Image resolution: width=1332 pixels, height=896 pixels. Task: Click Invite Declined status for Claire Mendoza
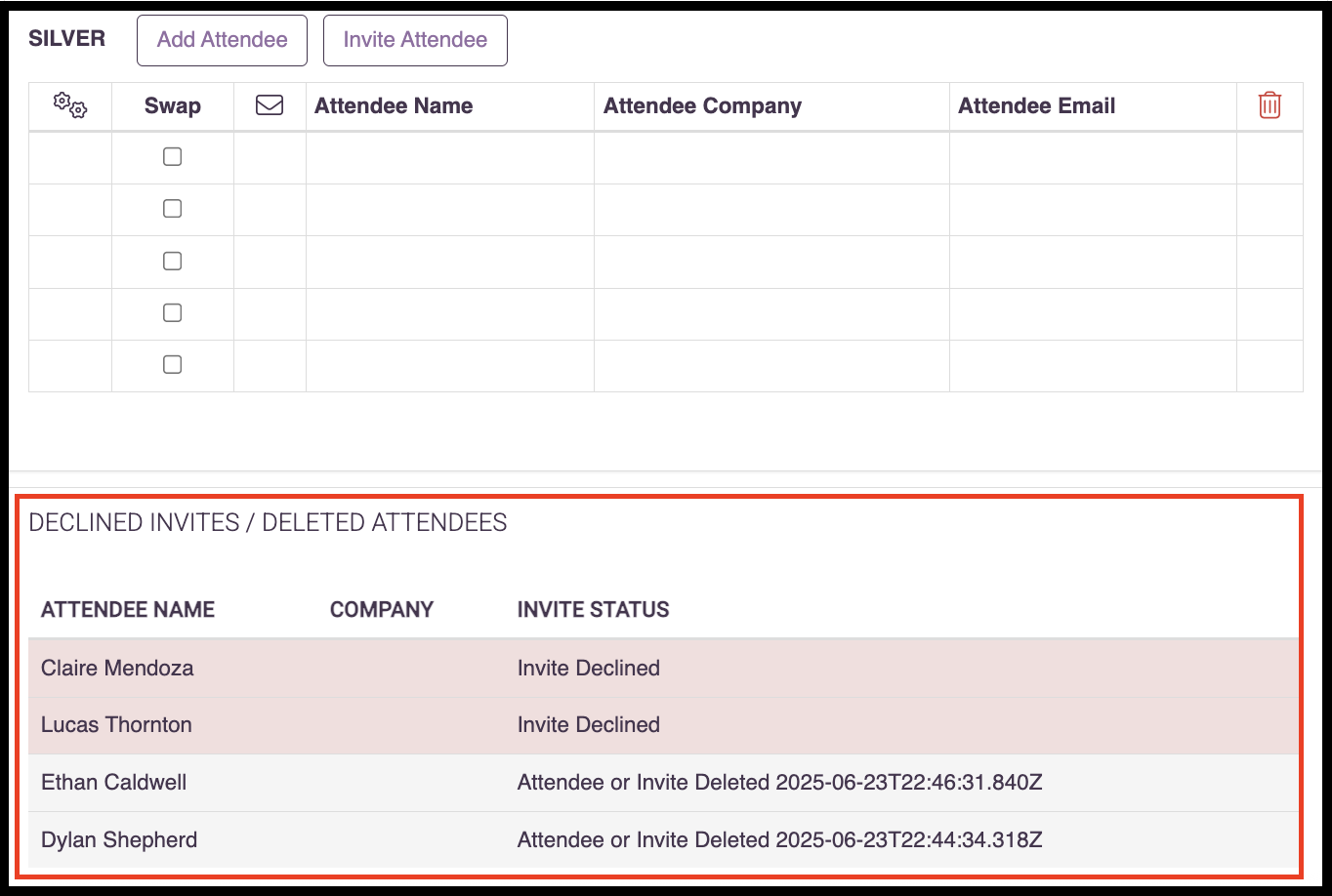[x=589, y=669]
